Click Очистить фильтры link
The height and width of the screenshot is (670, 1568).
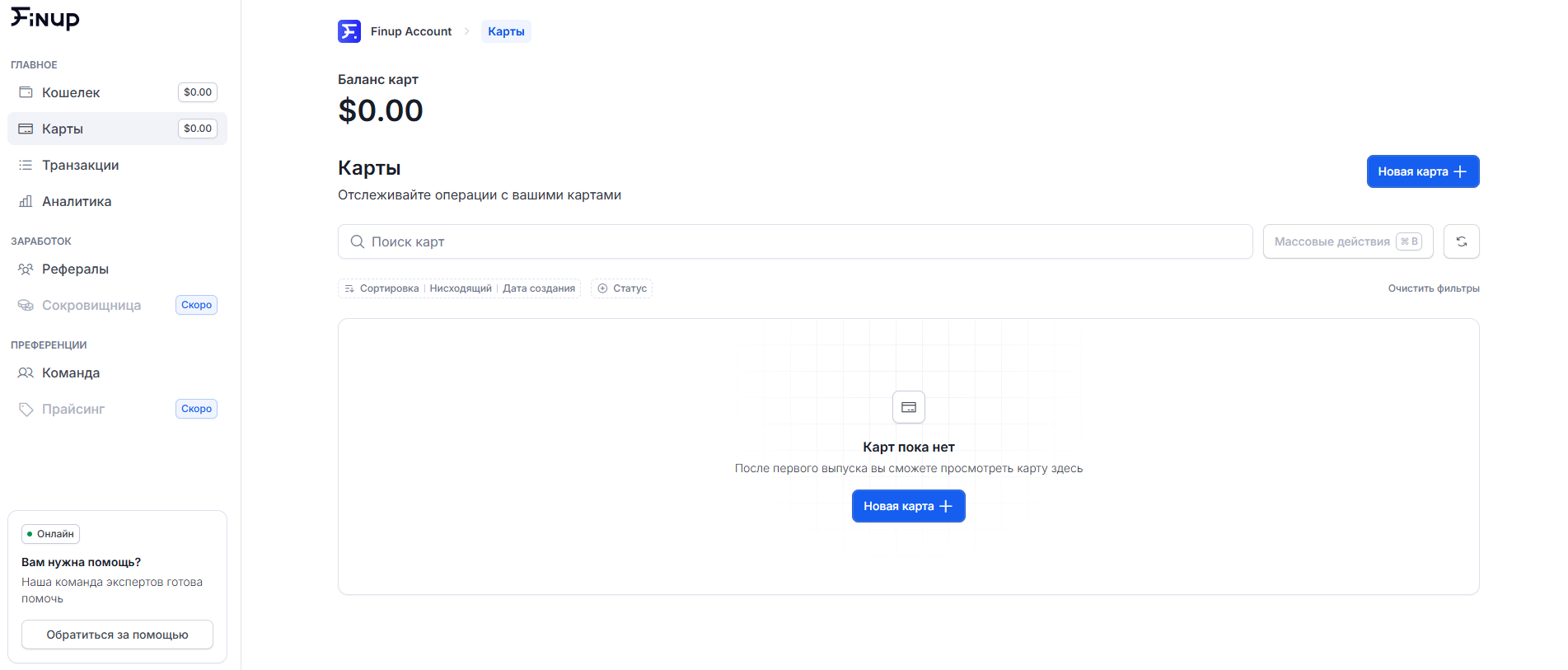point(1433,288)
